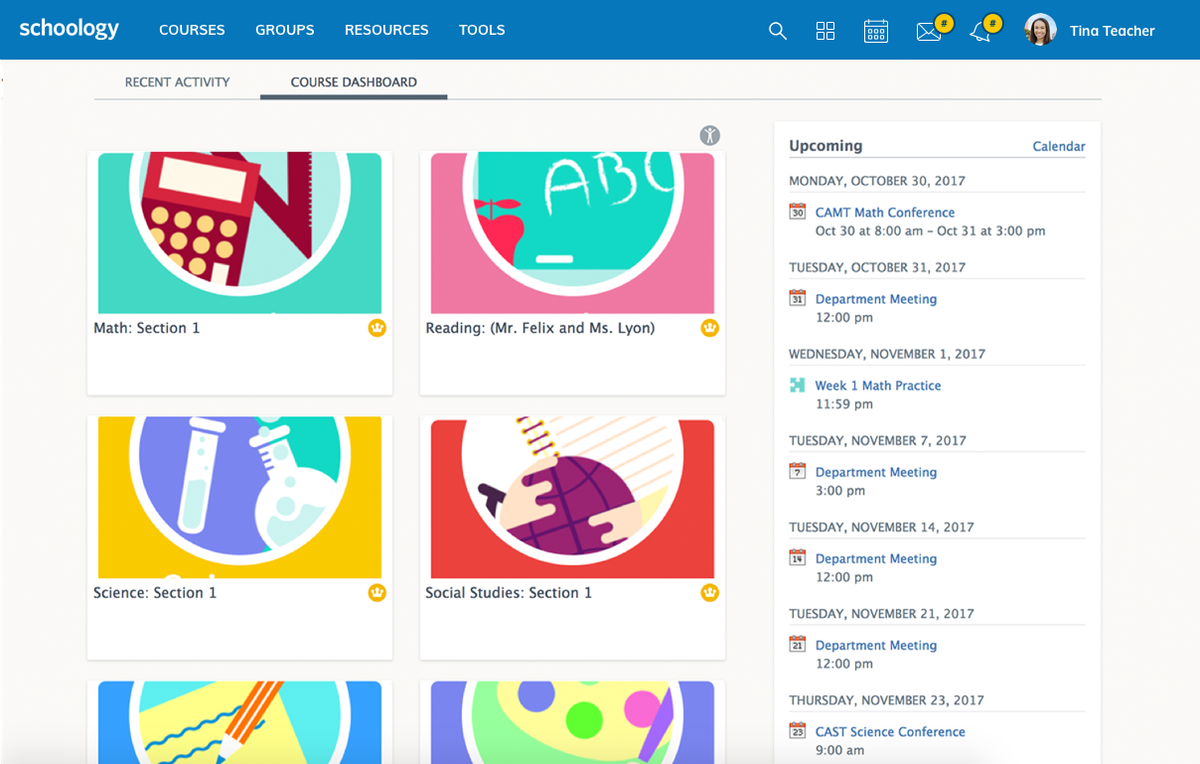1200x764 pixels.
Task: Open November 21 Department Meeting link
Action: click(x=876, y=645)
